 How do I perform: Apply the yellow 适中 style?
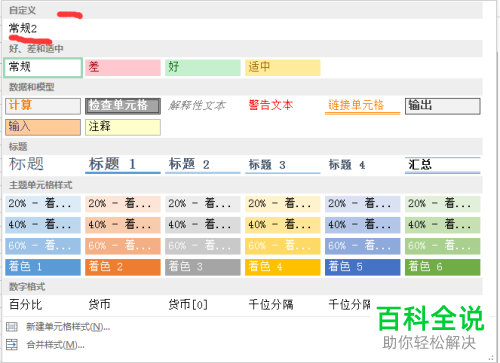[283, 68]
